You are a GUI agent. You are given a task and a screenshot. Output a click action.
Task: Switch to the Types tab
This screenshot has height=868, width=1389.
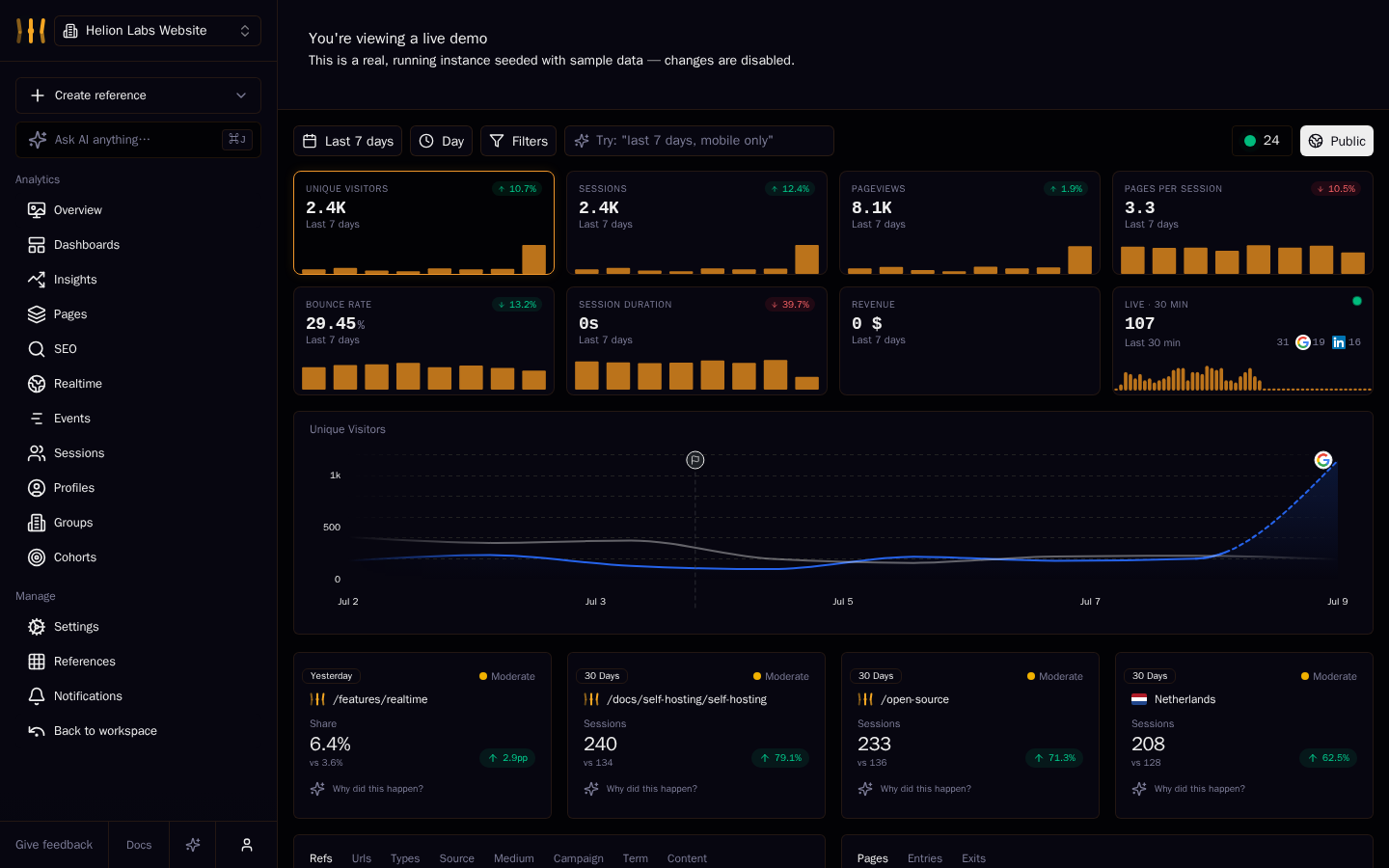(405, 858)
